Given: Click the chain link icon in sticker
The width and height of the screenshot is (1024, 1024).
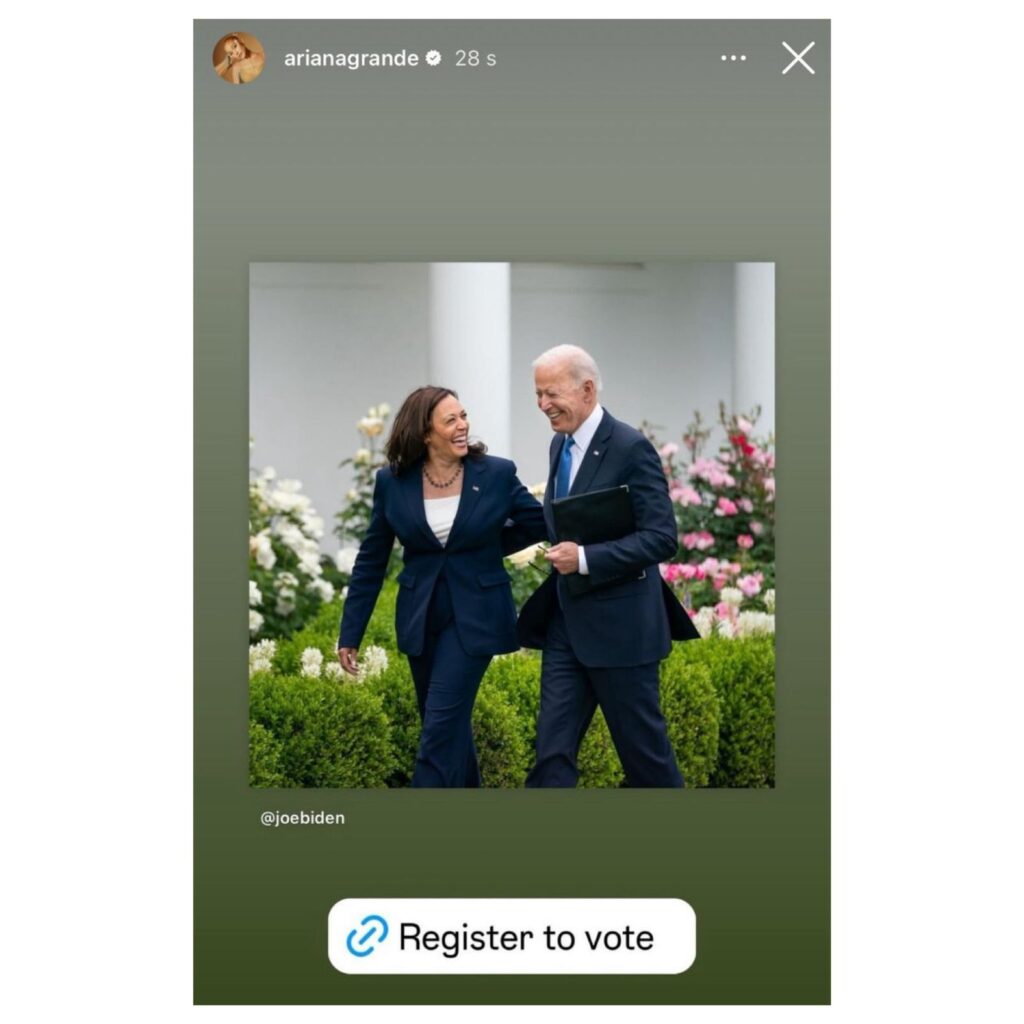Looking at the screenshot, I should 367,936.
